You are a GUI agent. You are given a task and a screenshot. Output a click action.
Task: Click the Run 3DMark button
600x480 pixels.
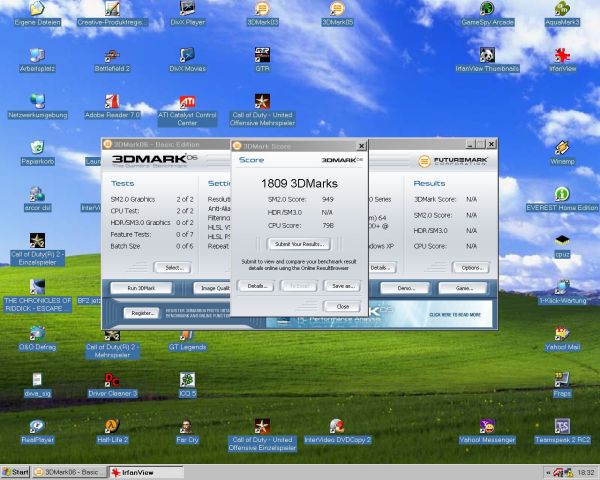(141, 288)
